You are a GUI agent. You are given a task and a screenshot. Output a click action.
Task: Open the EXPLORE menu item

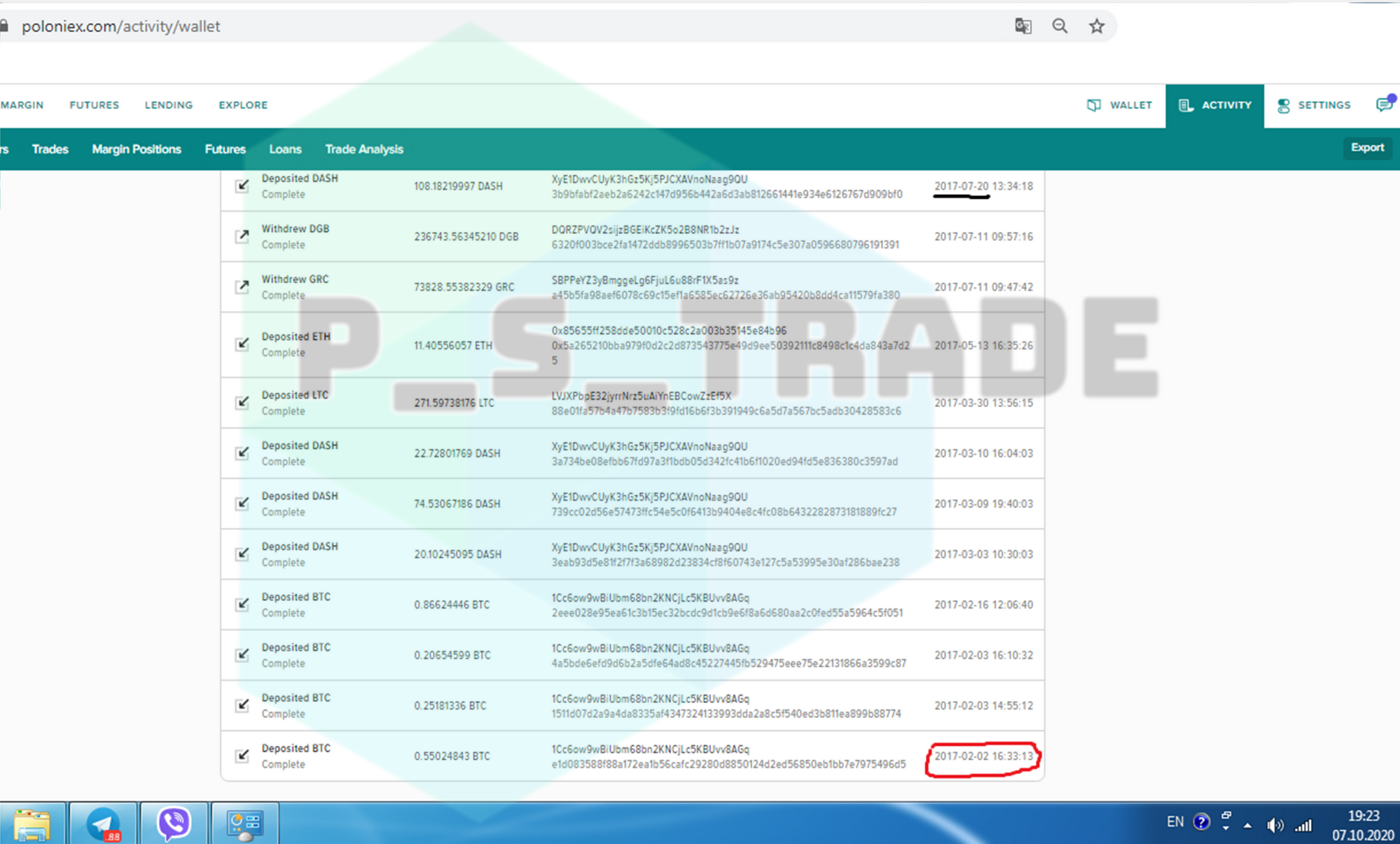[243, 105]
